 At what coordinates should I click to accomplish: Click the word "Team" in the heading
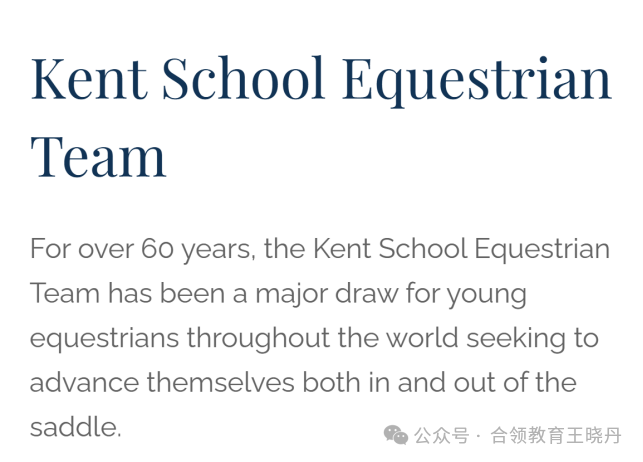coord(98,157)
